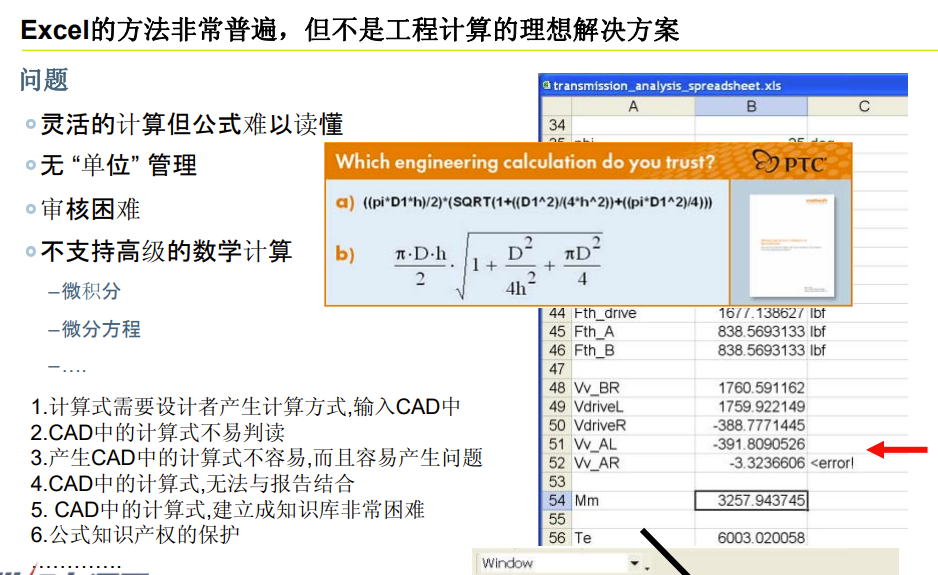Click the Mm label cell
Viewport: 938px width, 575px height.
point(633,500)
